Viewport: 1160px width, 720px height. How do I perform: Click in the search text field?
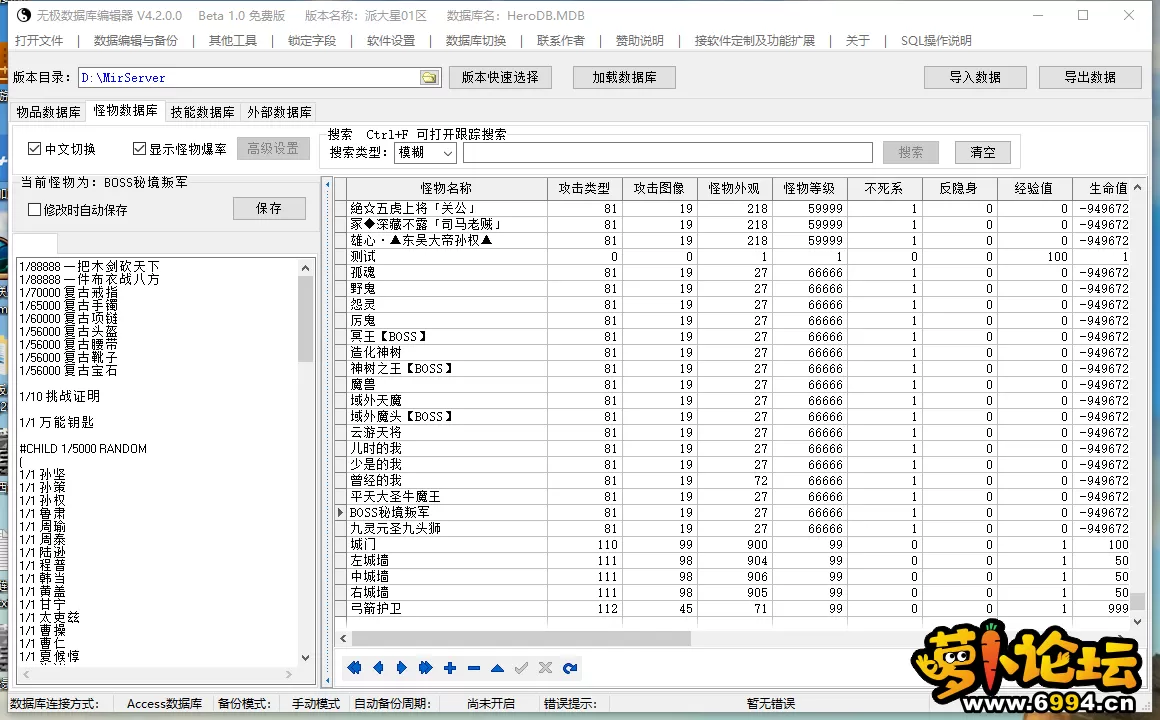pyautogui.click(x=667, y=152)
